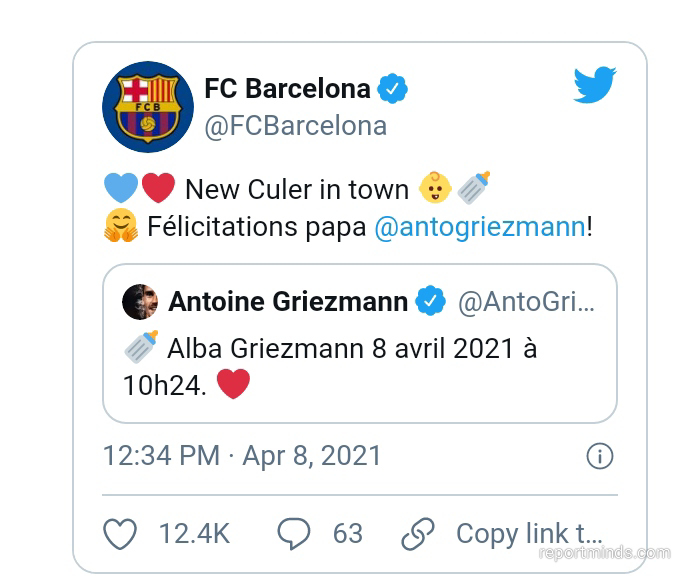Reply using the speech bubble icon

pyautogui.click(x=294, y=534)
